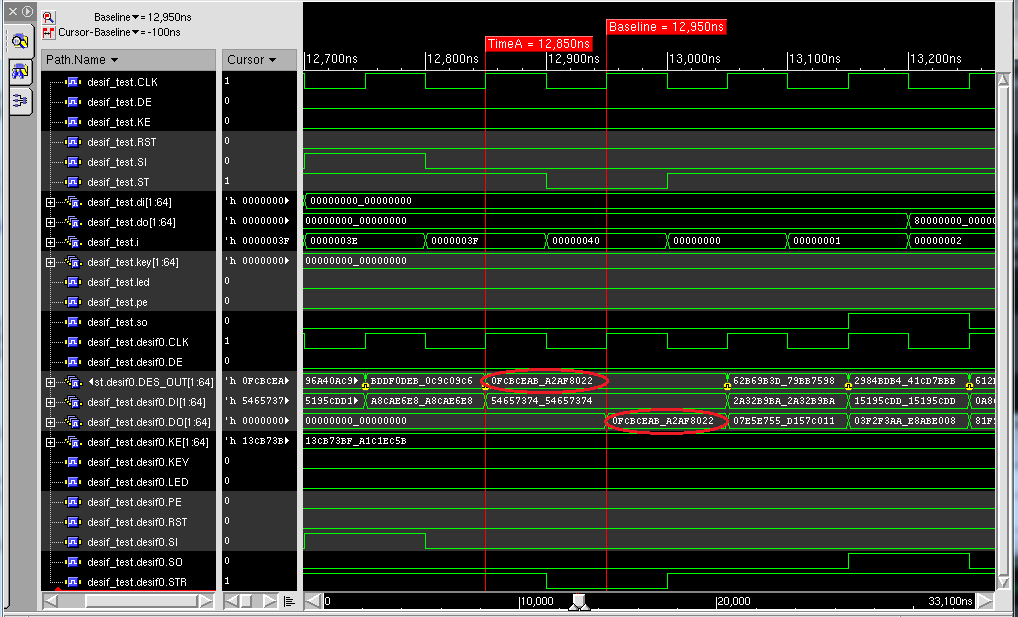Screen dimensions: 1018x617
Task: Open the search sidebar tab with magnifier icon
Action: (x=20, y=42)
